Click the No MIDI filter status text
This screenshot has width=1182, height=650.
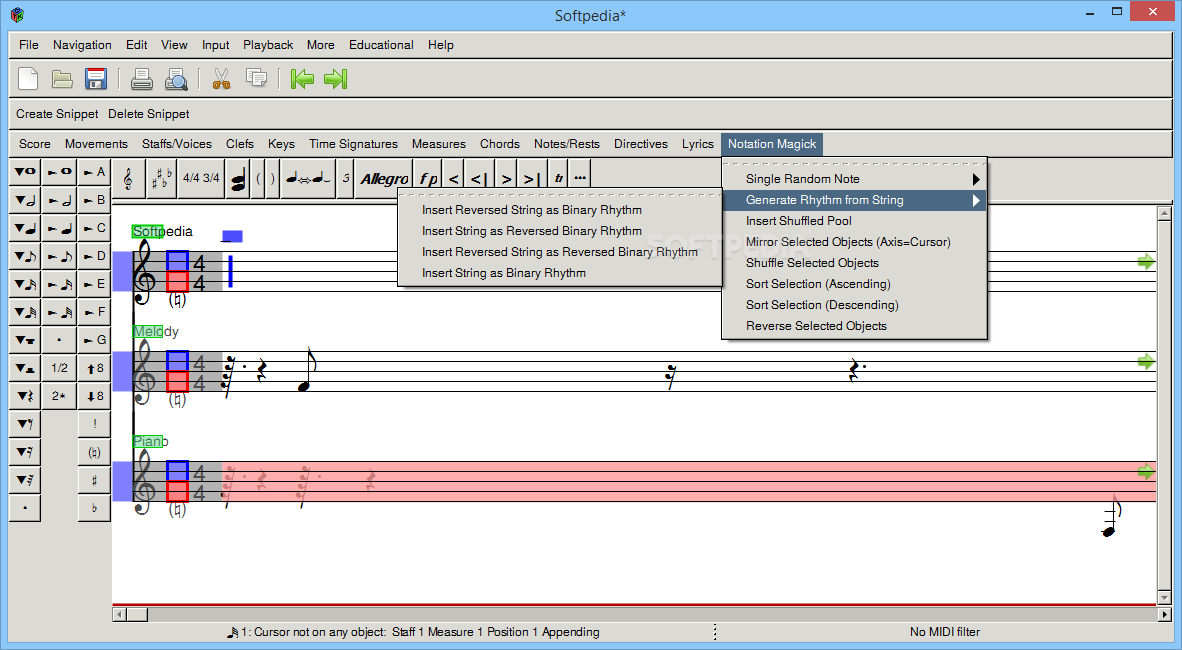coord(945,632)
